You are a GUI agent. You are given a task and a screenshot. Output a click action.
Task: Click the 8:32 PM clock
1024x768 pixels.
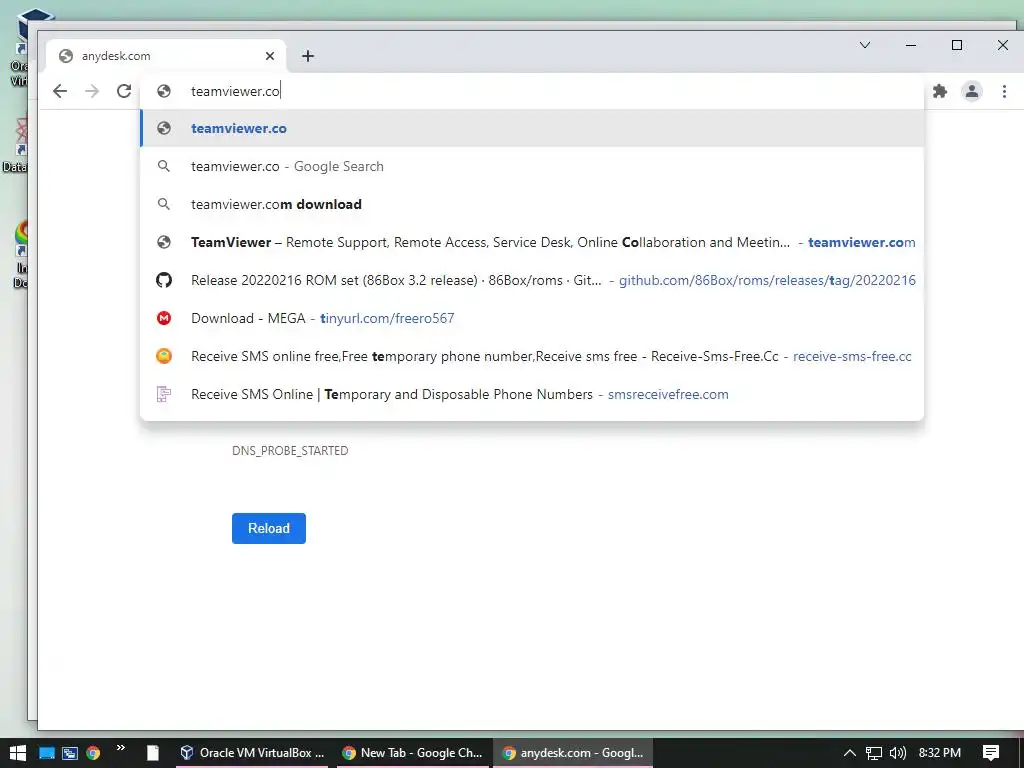pyautogui.click(x=940, y=753)
